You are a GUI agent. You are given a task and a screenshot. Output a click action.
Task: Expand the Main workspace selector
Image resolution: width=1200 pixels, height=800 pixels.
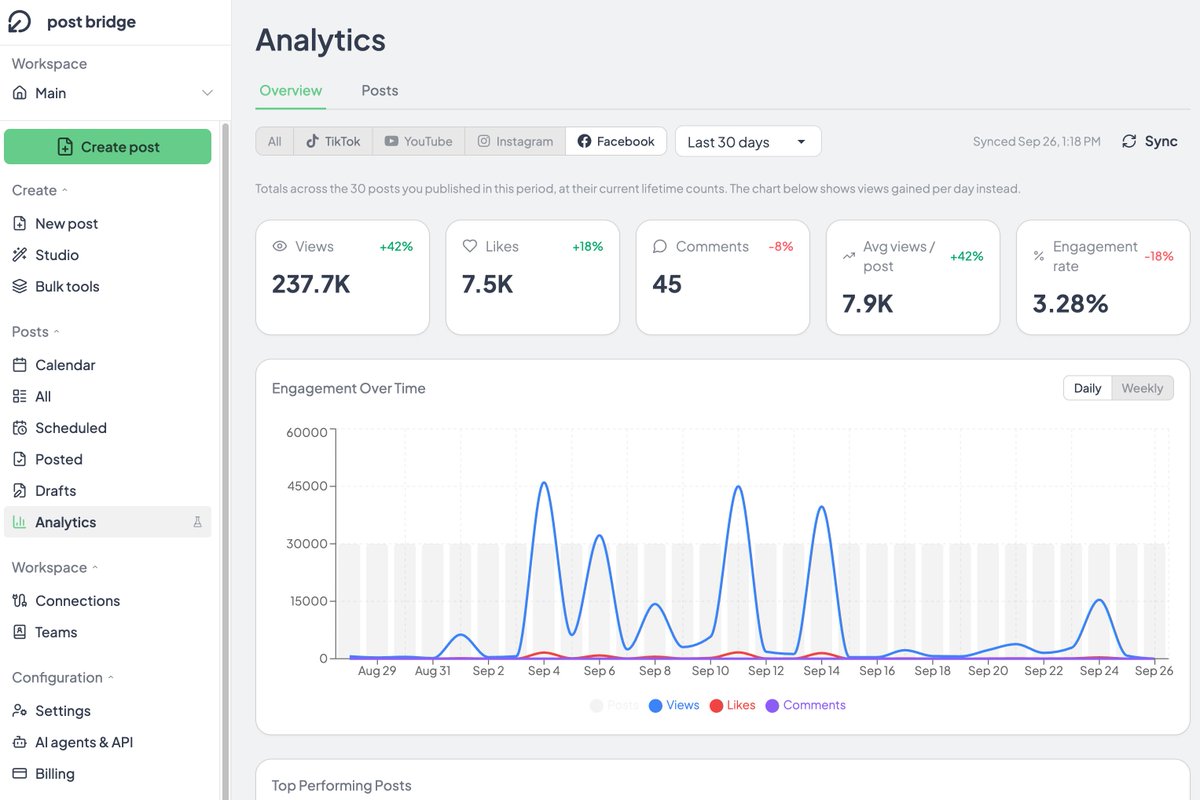pyautogui.click(x=113, y=93)
